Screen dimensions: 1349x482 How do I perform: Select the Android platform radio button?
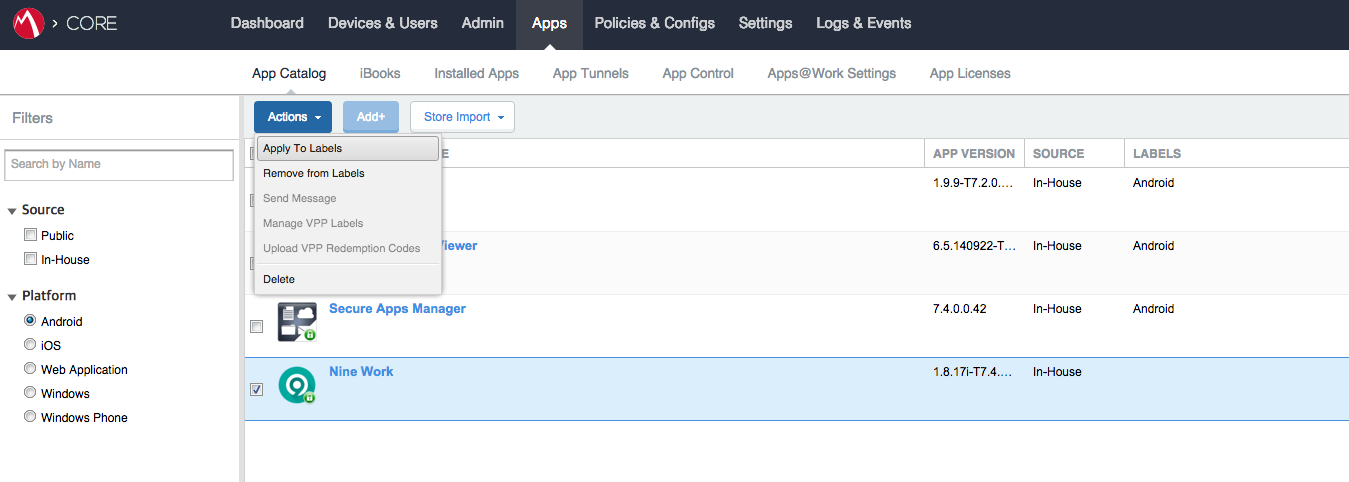point(31,322)
